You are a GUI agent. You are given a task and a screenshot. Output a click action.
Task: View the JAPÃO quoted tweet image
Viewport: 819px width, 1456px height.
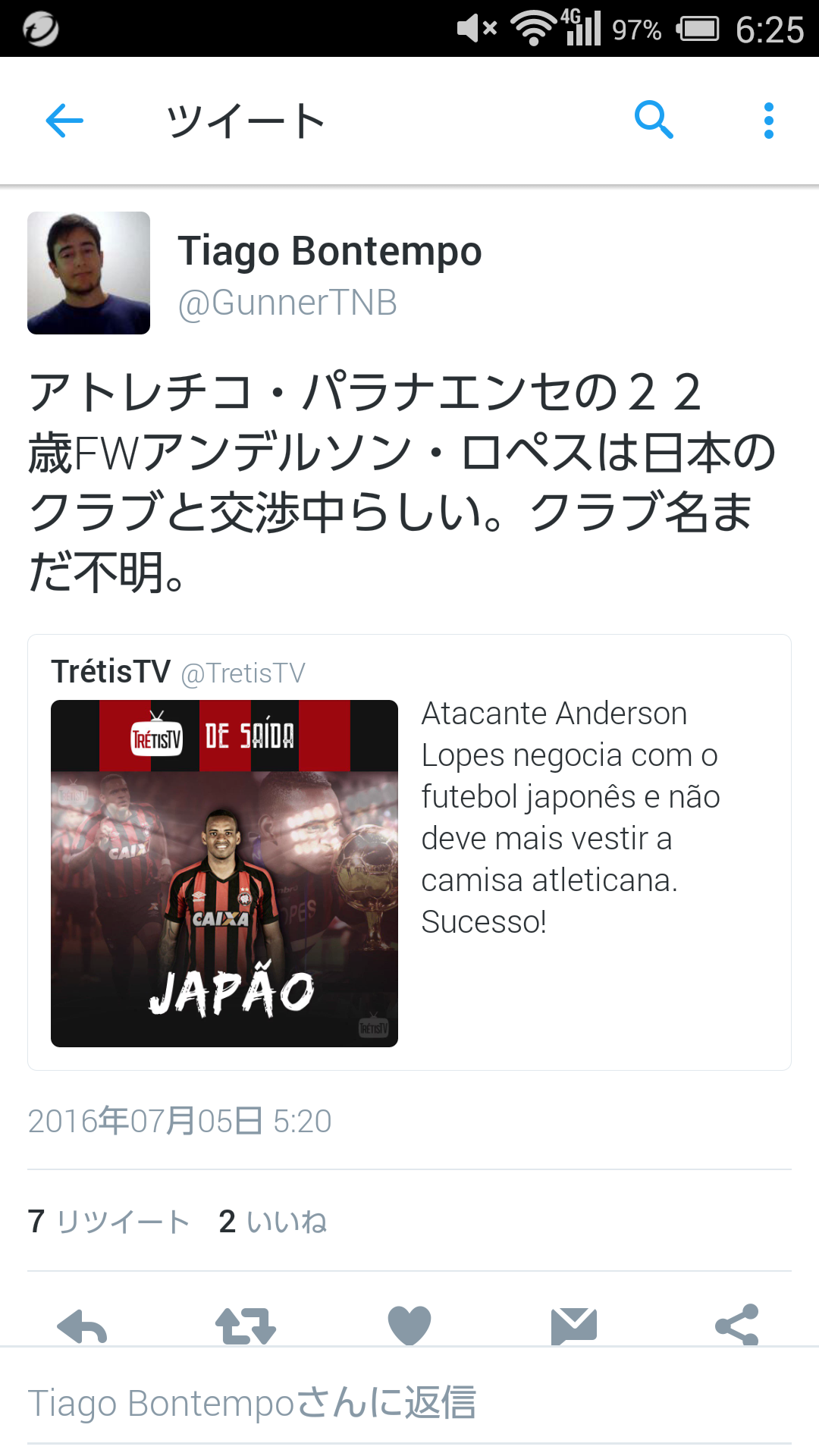click(x=224, y=874)
